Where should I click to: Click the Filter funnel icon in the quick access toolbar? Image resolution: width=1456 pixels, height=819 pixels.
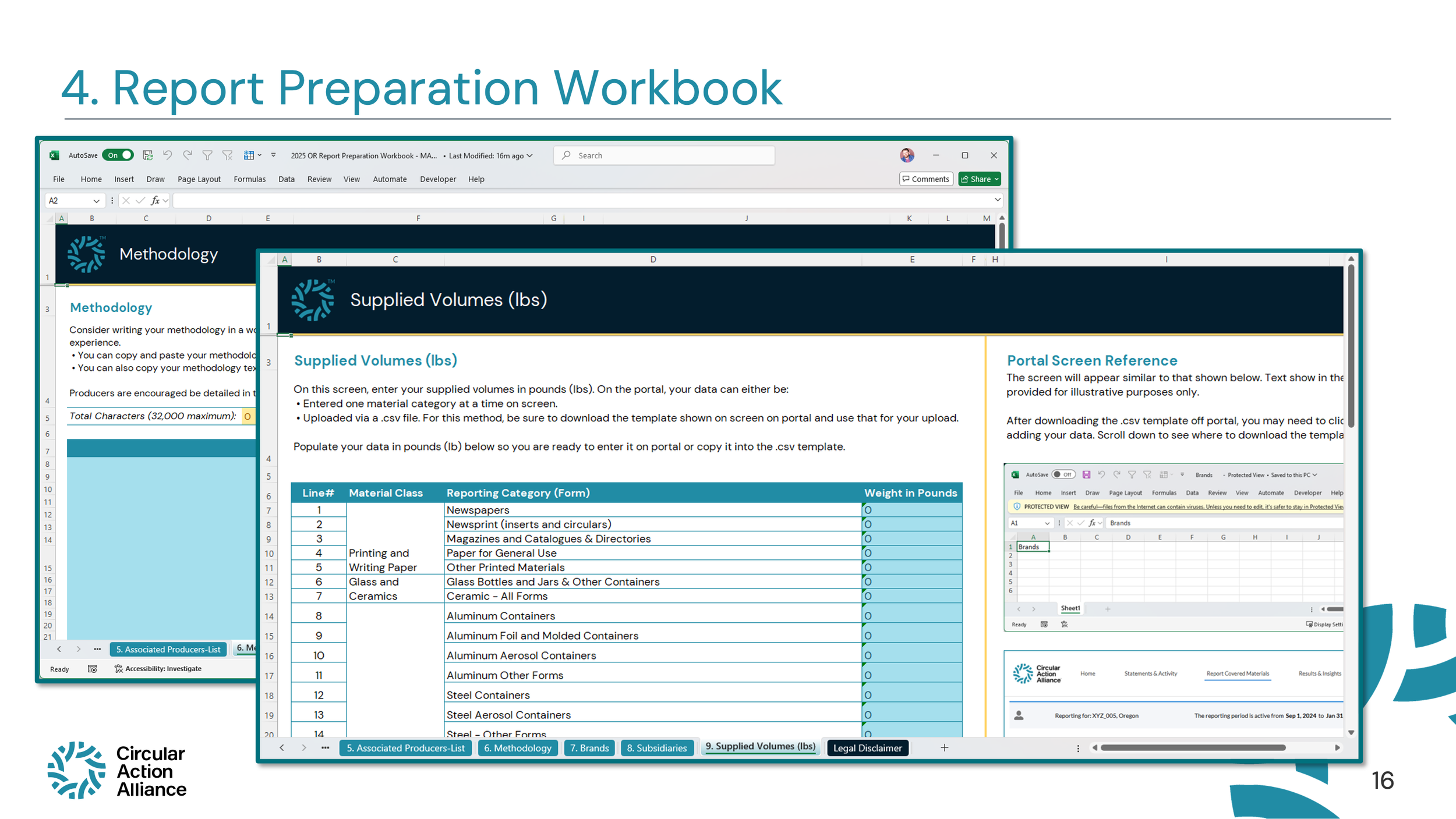207,155
